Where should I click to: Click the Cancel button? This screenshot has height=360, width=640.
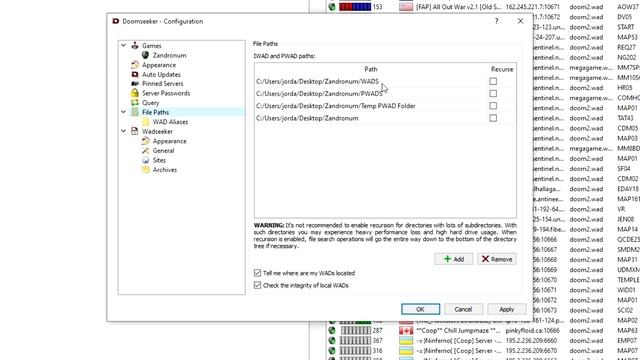(x=463, y=309)
